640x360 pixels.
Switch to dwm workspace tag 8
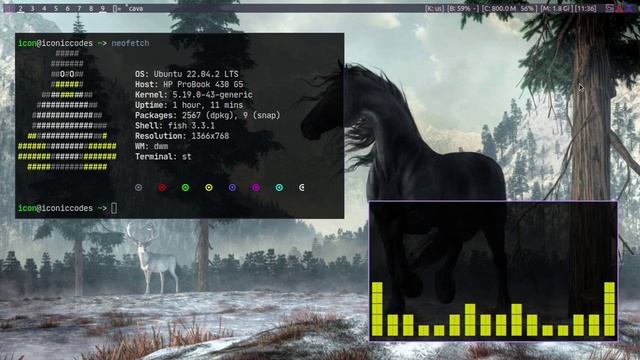(x=91, y=8)
